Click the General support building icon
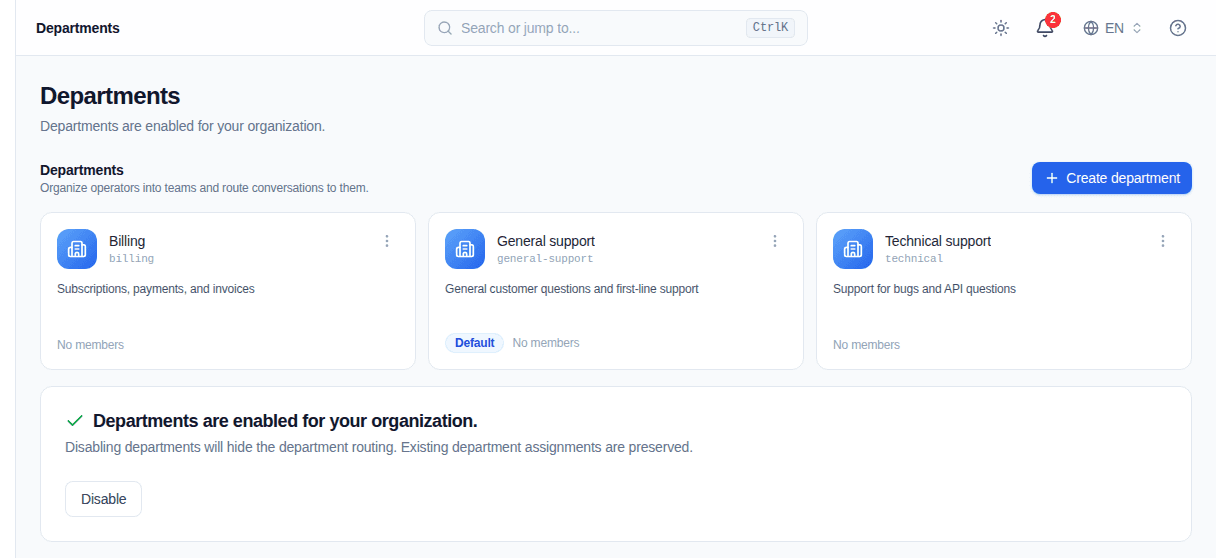 pos(465,249)
